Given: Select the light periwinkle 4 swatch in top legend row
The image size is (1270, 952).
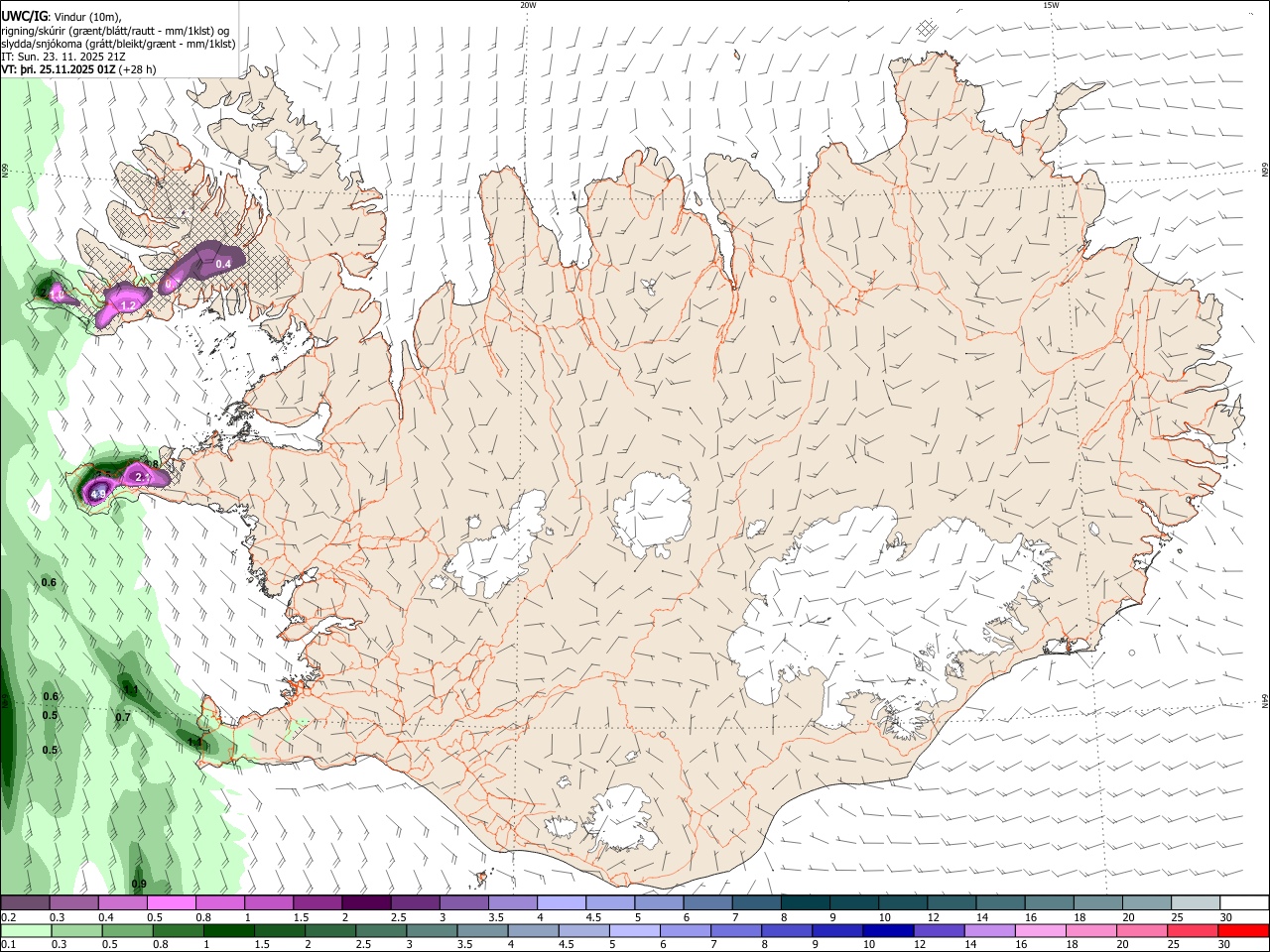Looking at the screenshot, I should coord(560,903).
